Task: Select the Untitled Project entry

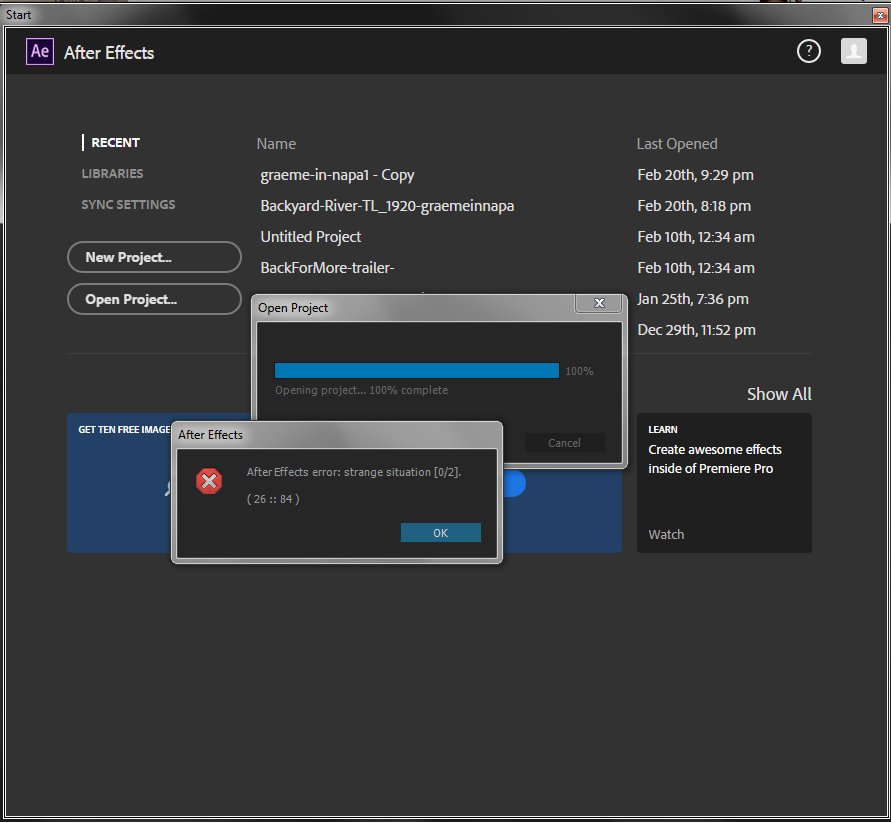Action: tap(311, 236)
